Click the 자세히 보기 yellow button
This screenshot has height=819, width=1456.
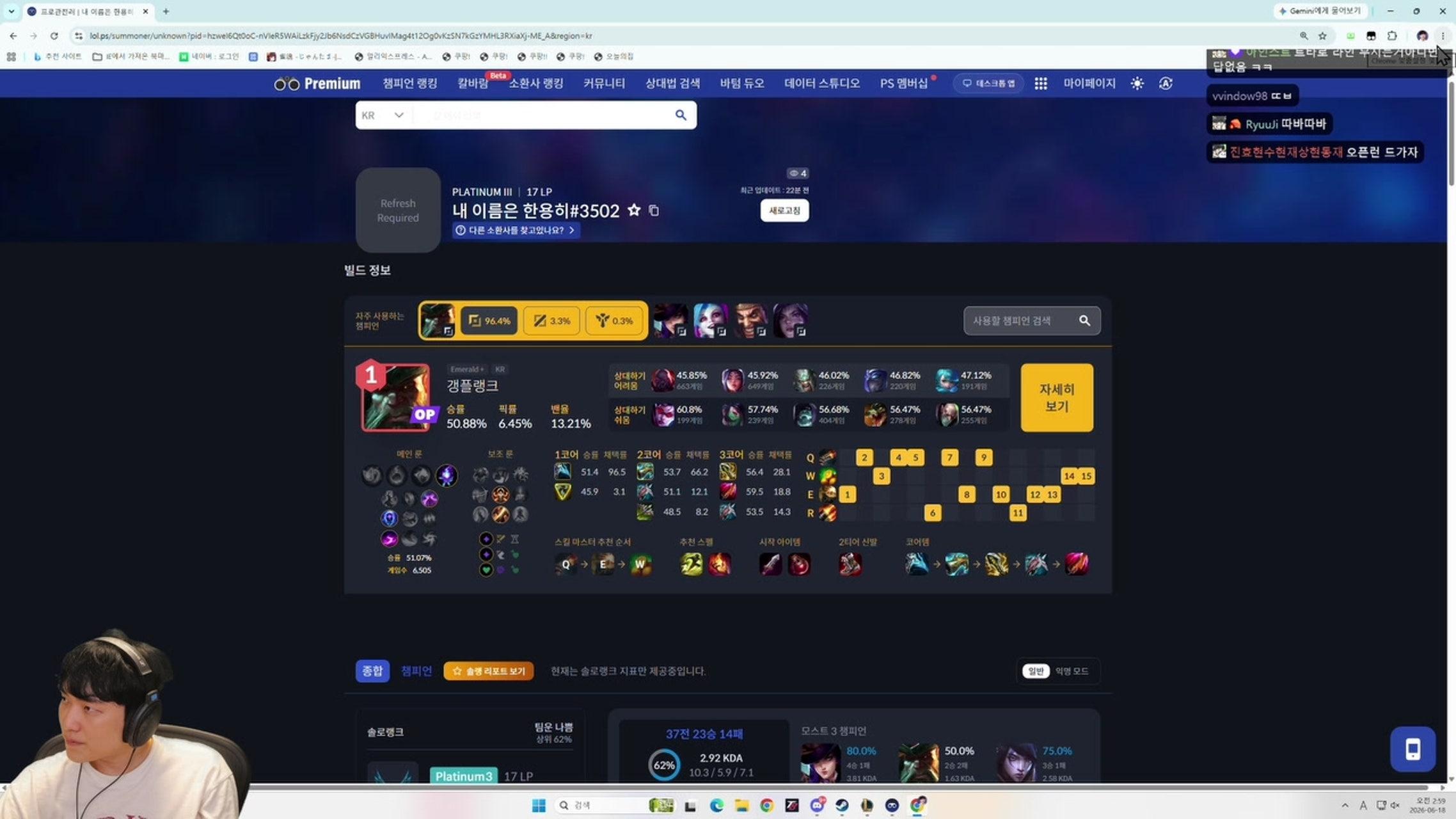1057,397
